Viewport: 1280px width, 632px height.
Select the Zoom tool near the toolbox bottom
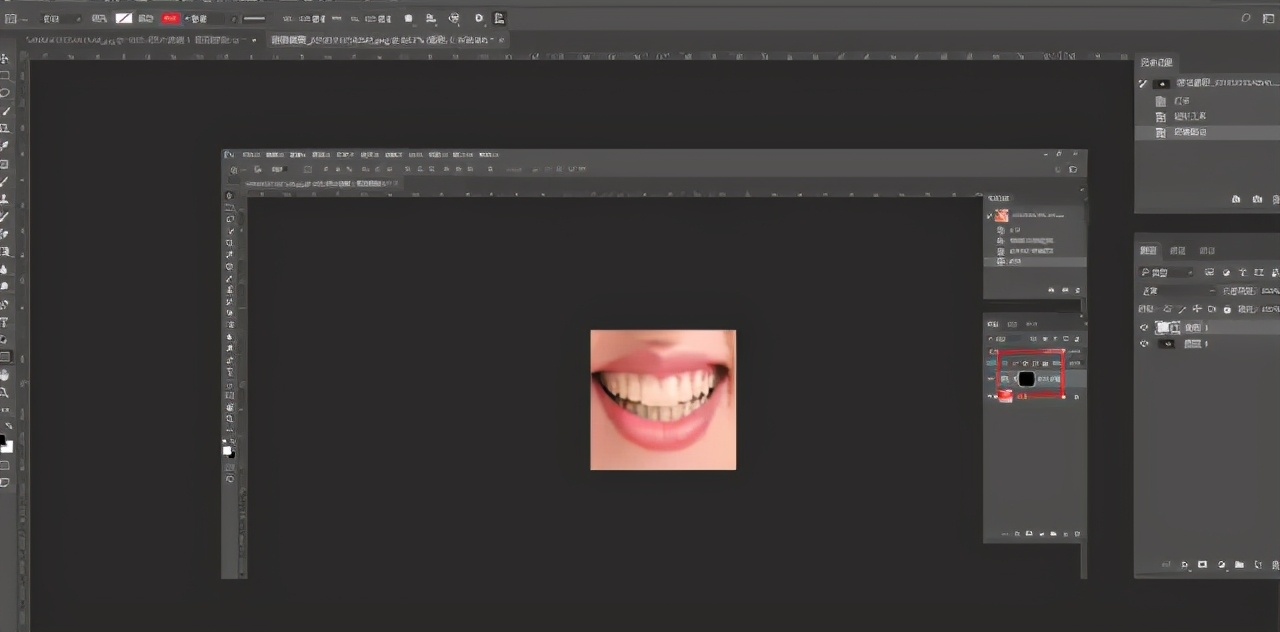click(x=5, y=392)
